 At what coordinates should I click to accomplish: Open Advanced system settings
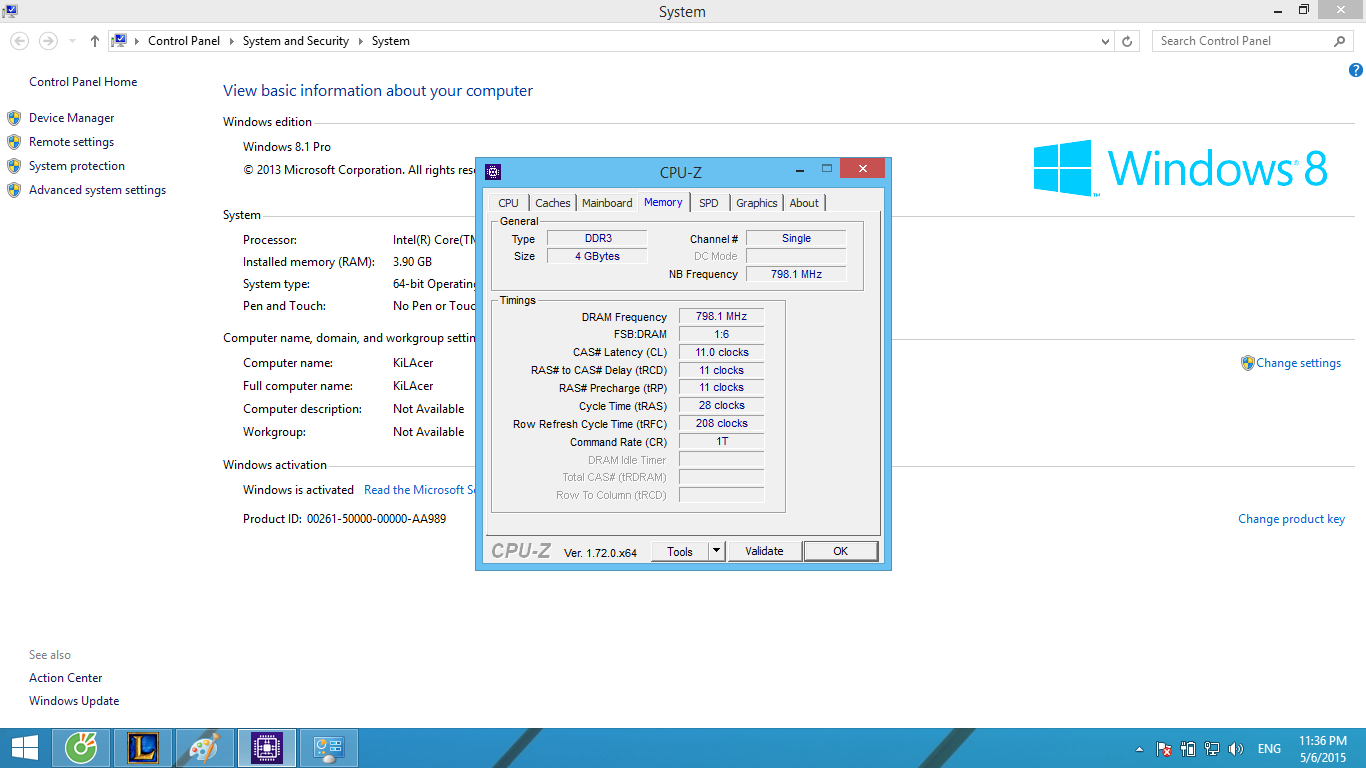click(97, 190)
